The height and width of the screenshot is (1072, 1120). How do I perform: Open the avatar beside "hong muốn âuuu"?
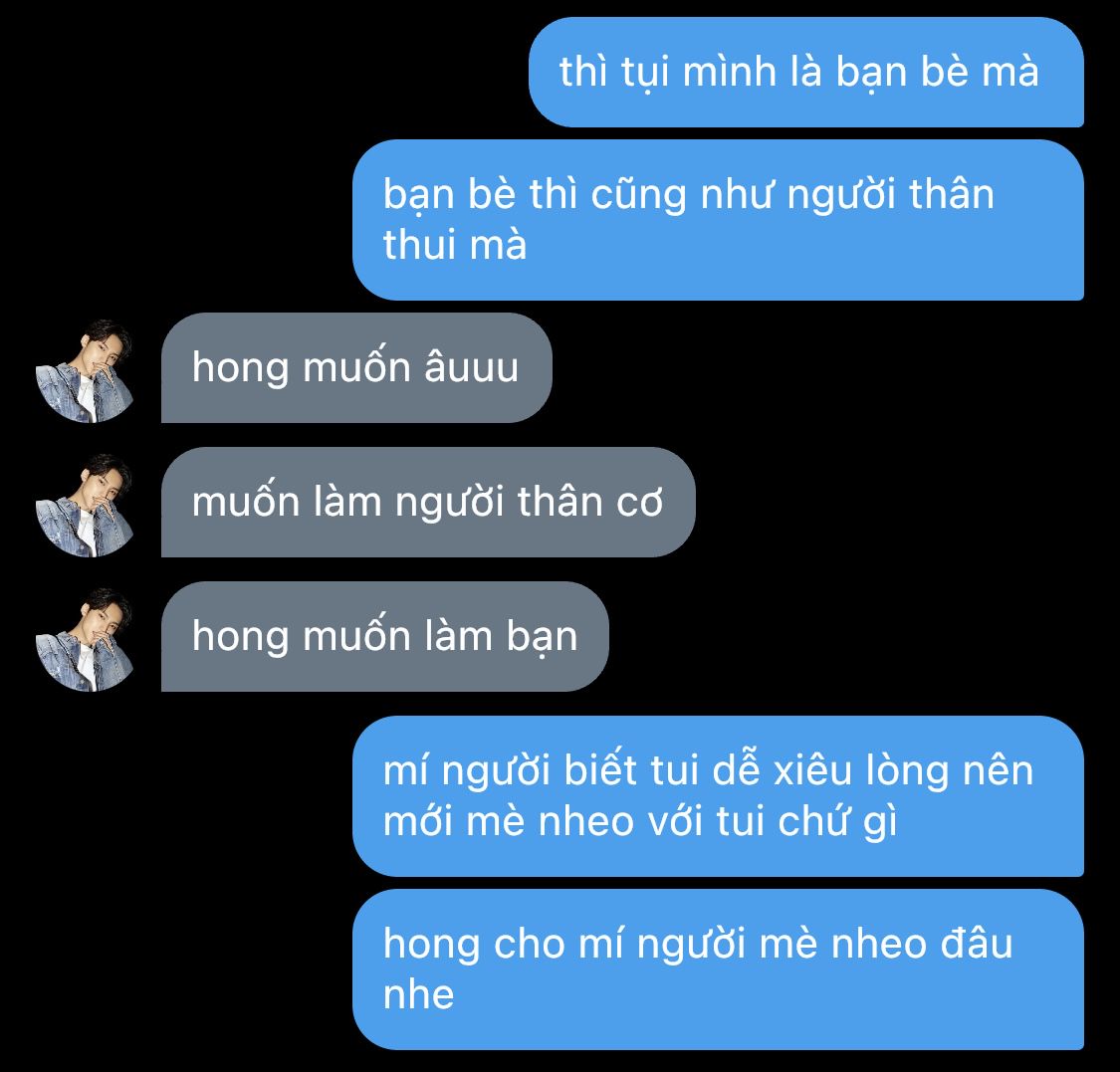click(x=85, y=370)
